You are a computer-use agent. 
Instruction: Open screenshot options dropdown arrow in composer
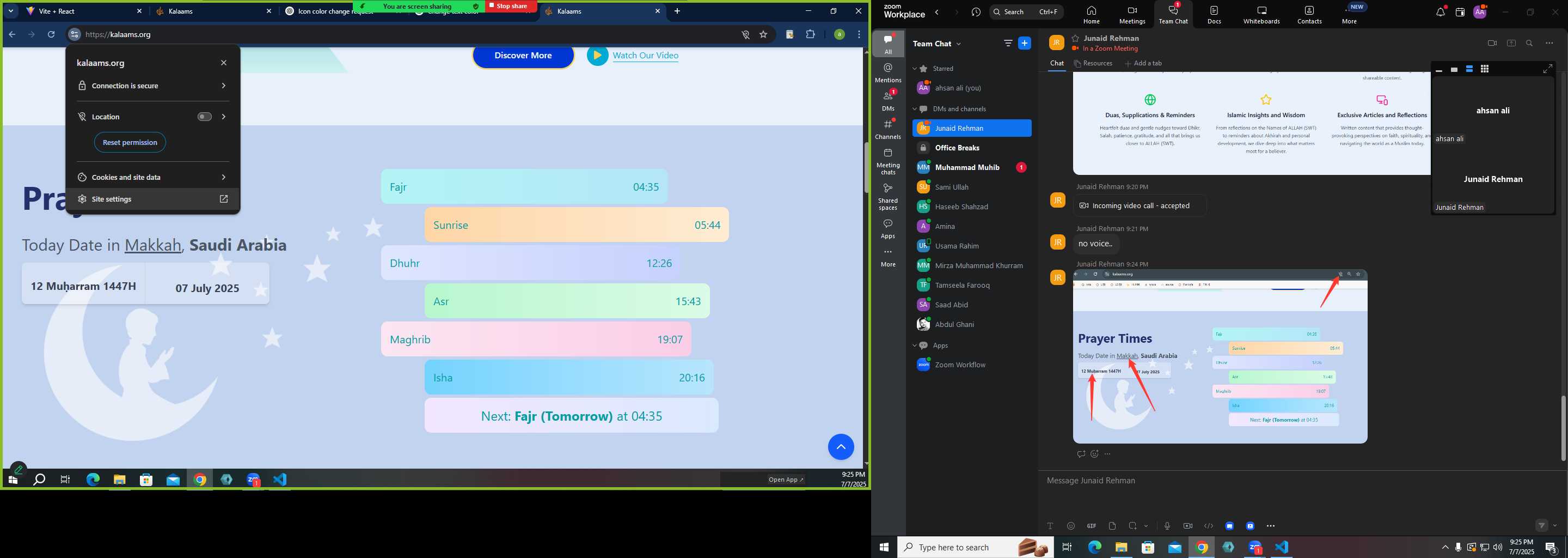point(1146,526)
